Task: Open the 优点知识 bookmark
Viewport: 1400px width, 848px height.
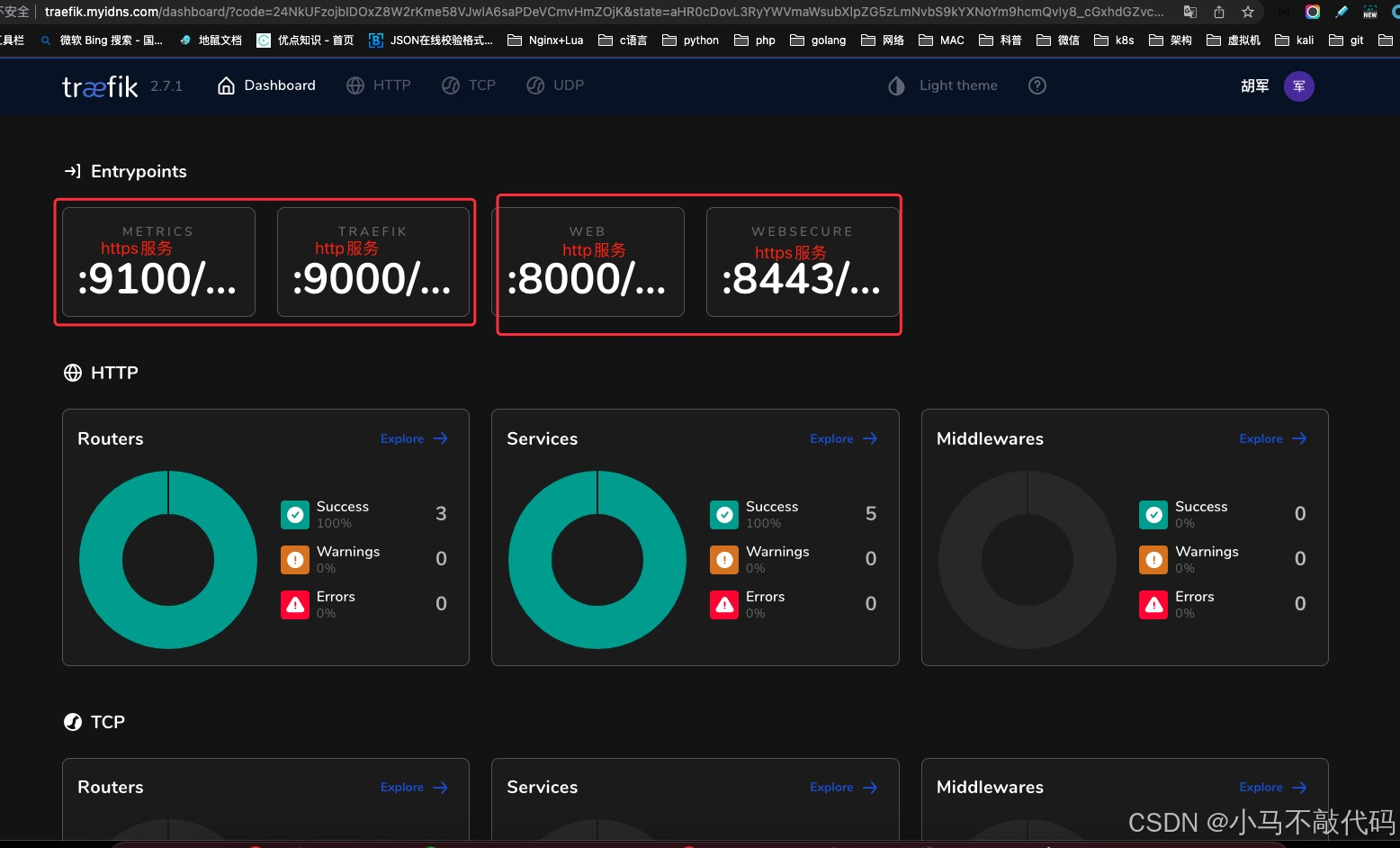Action: [305, 41]
